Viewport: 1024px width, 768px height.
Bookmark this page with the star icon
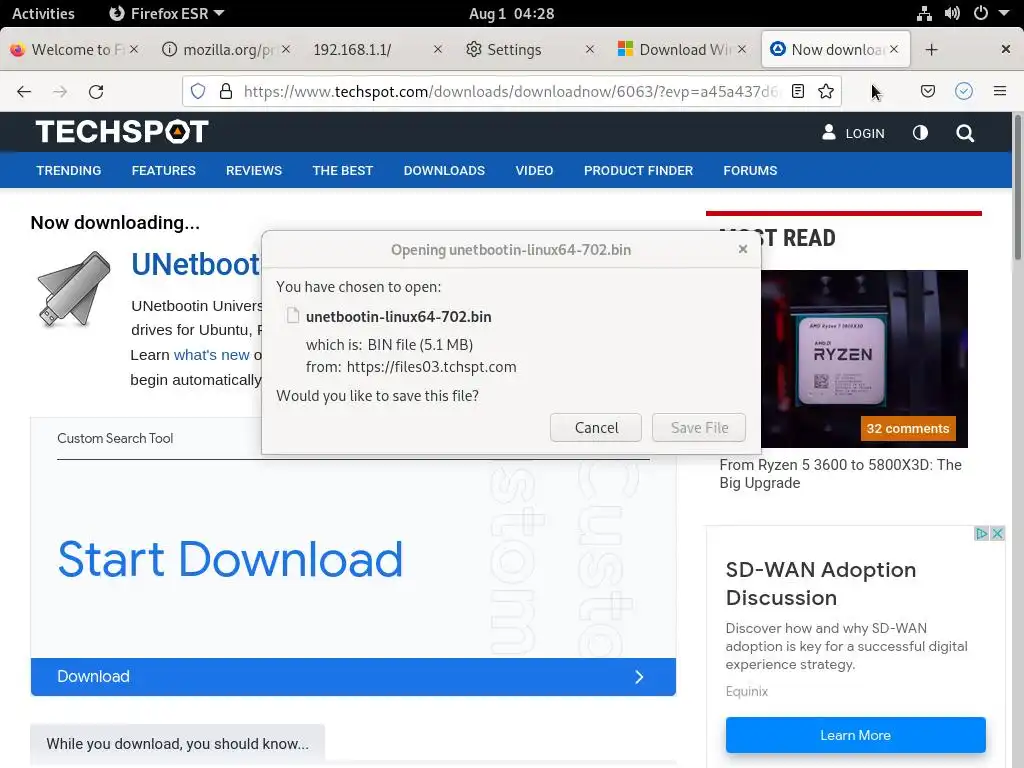825,91
